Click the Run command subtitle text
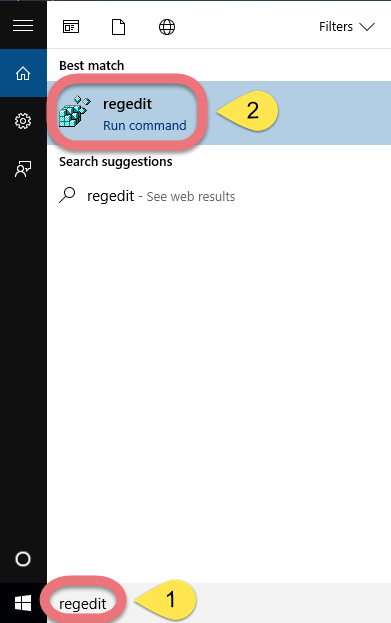The width and height of the screenshot is (391, 623). click(145, 126)
